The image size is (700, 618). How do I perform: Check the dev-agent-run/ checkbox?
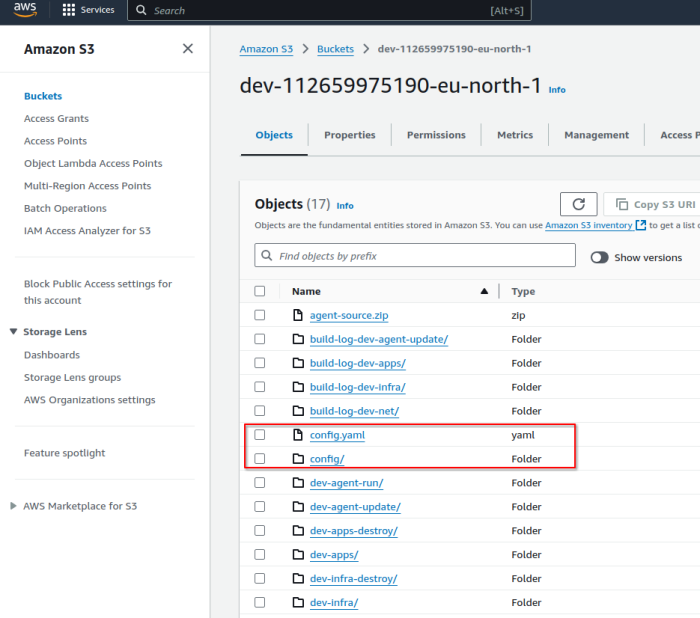[x=259, y=483]
